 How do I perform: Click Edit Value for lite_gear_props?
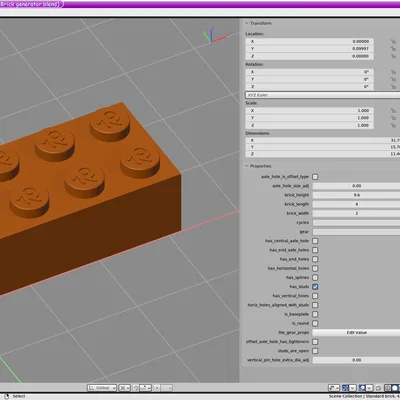tap(356, 333)
